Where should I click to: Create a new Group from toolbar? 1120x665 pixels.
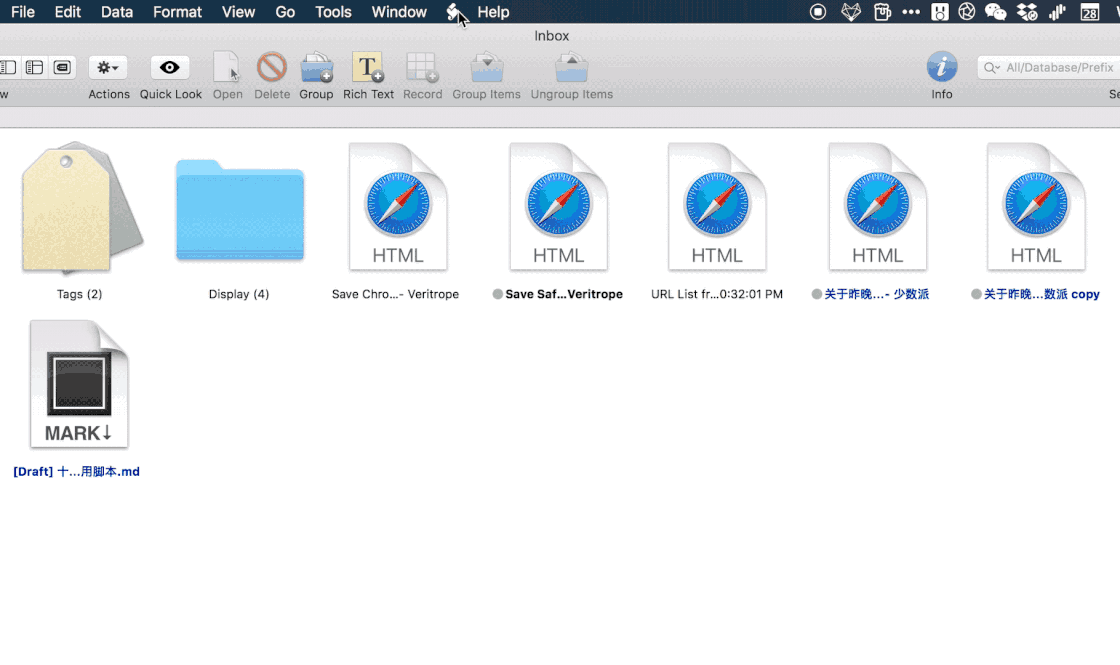pyautogui.click(x=316, y=67)
